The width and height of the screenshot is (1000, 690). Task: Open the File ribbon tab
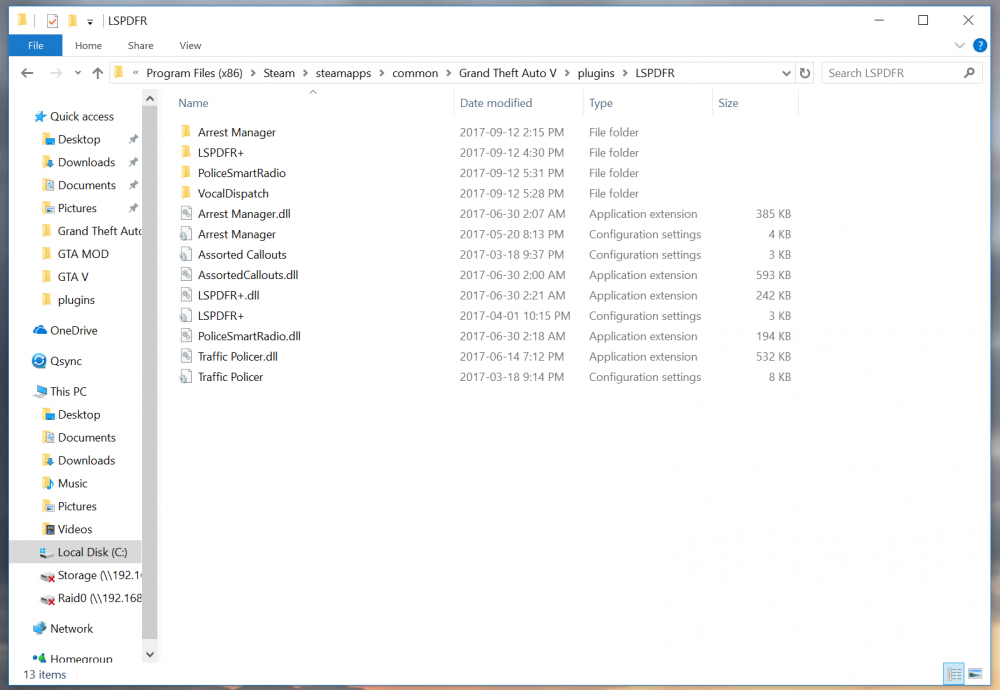36,45
